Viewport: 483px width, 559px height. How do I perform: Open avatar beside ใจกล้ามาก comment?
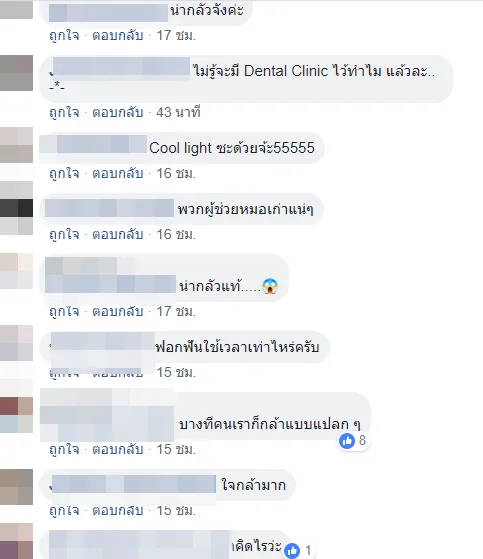point(16,487)
